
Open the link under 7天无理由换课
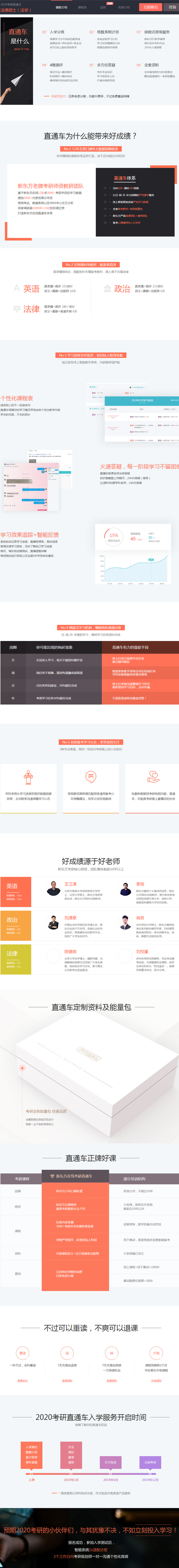coord(112,1381)
